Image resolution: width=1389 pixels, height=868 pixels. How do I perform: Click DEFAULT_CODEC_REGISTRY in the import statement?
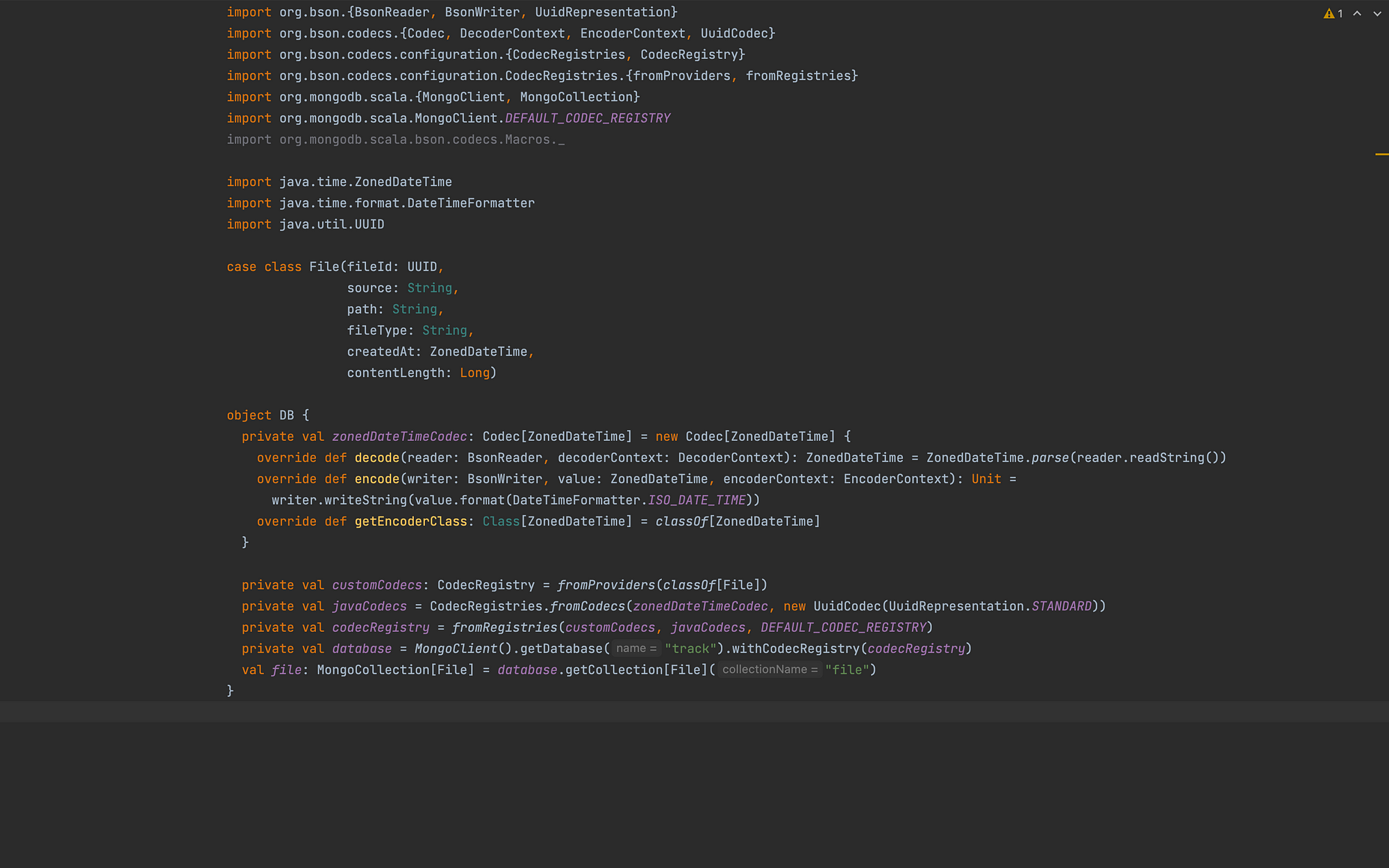tap(588, 118)
